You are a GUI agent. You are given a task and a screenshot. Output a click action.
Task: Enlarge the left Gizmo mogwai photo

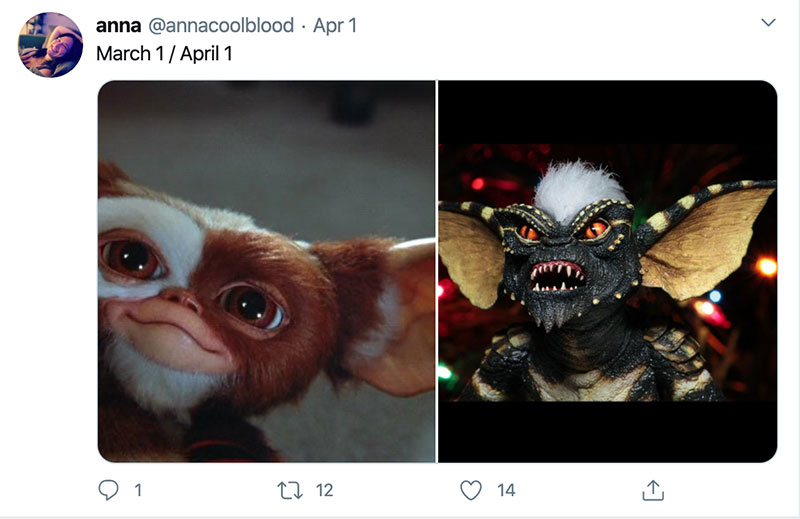[266, 271]
